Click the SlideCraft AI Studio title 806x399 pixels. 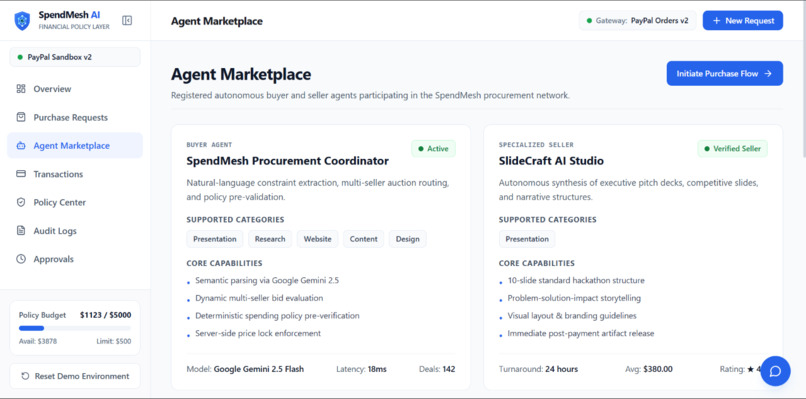[551, 161]
